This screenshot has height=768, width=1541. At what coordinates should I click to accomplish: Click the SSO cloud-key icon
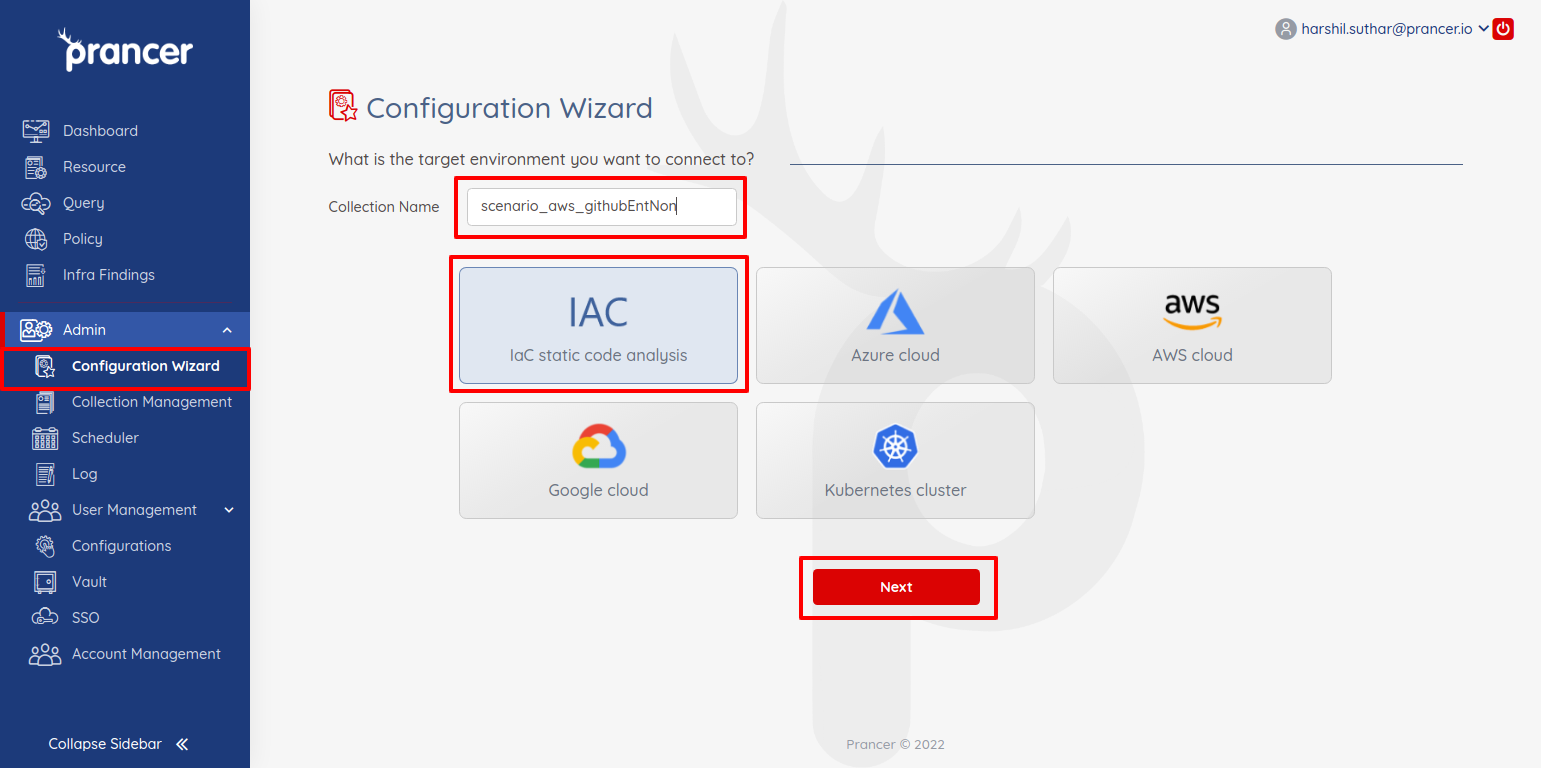tap(45, 618)
